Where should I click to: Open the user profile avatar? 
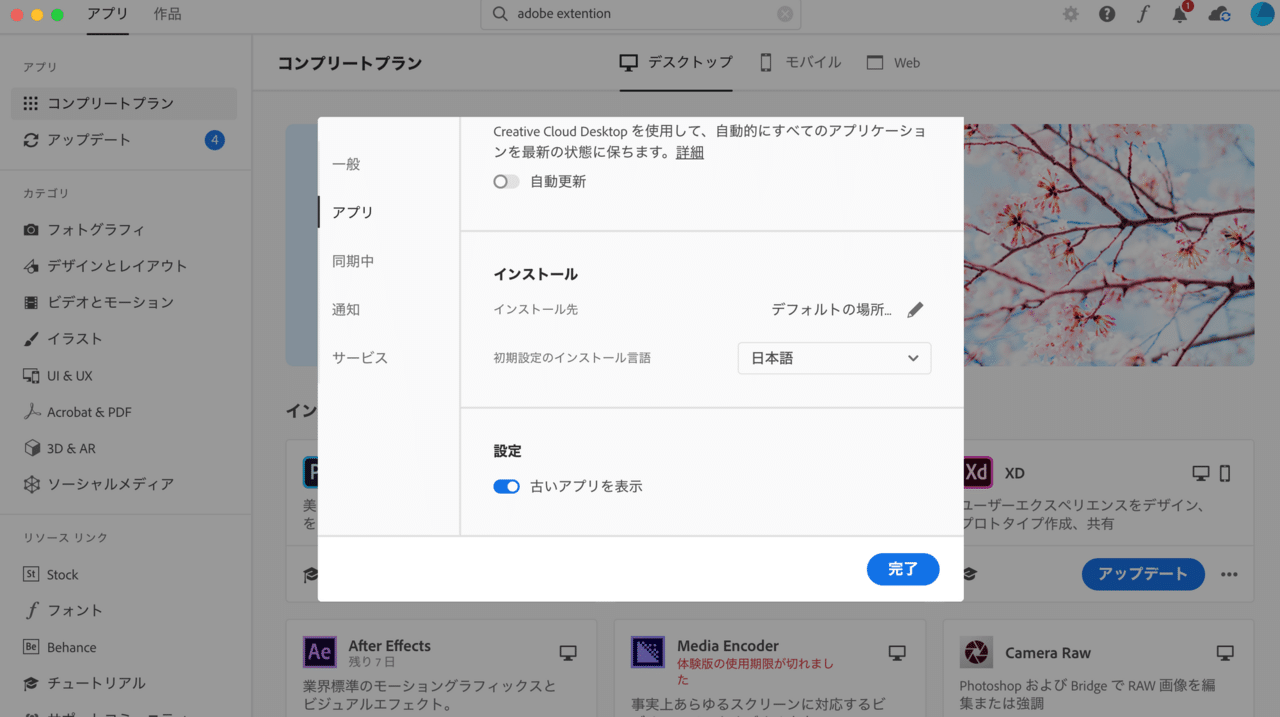click(1262, 14)
